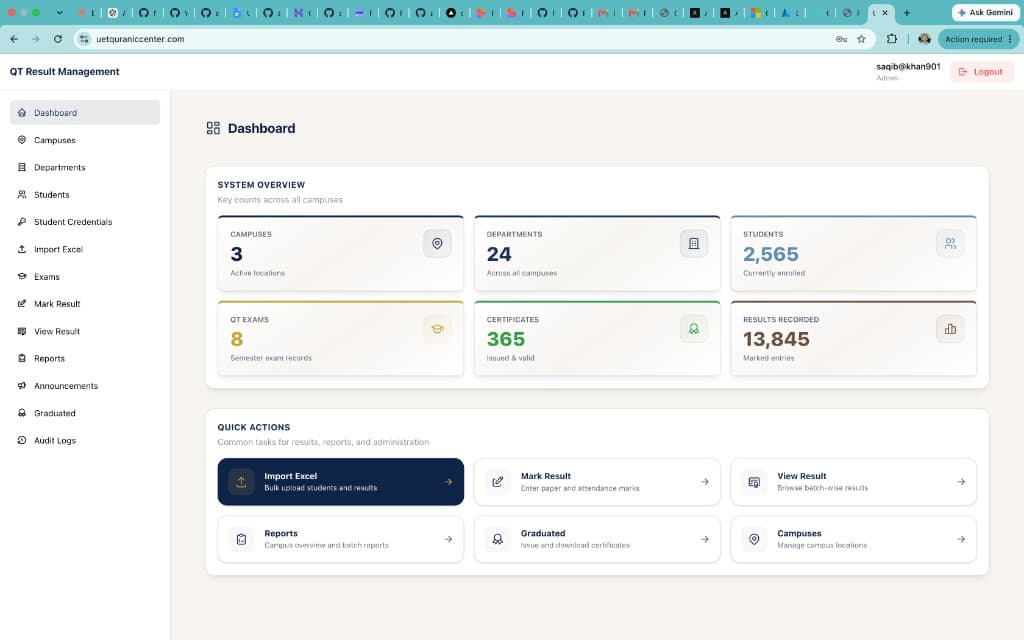The width and height of the screenshot is (1024, 640).
Task: Click the people icon on Students stat card
Action: (x=950, y=244)
